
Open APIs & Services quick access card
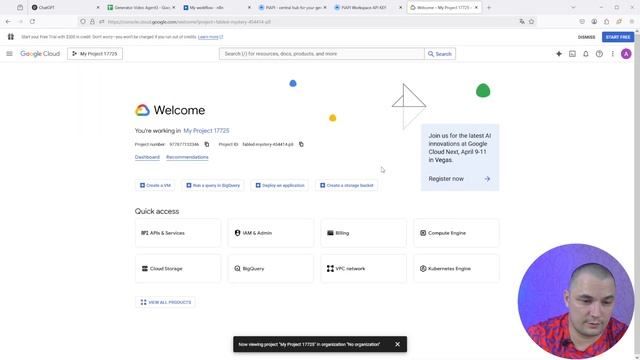(178, 233)
